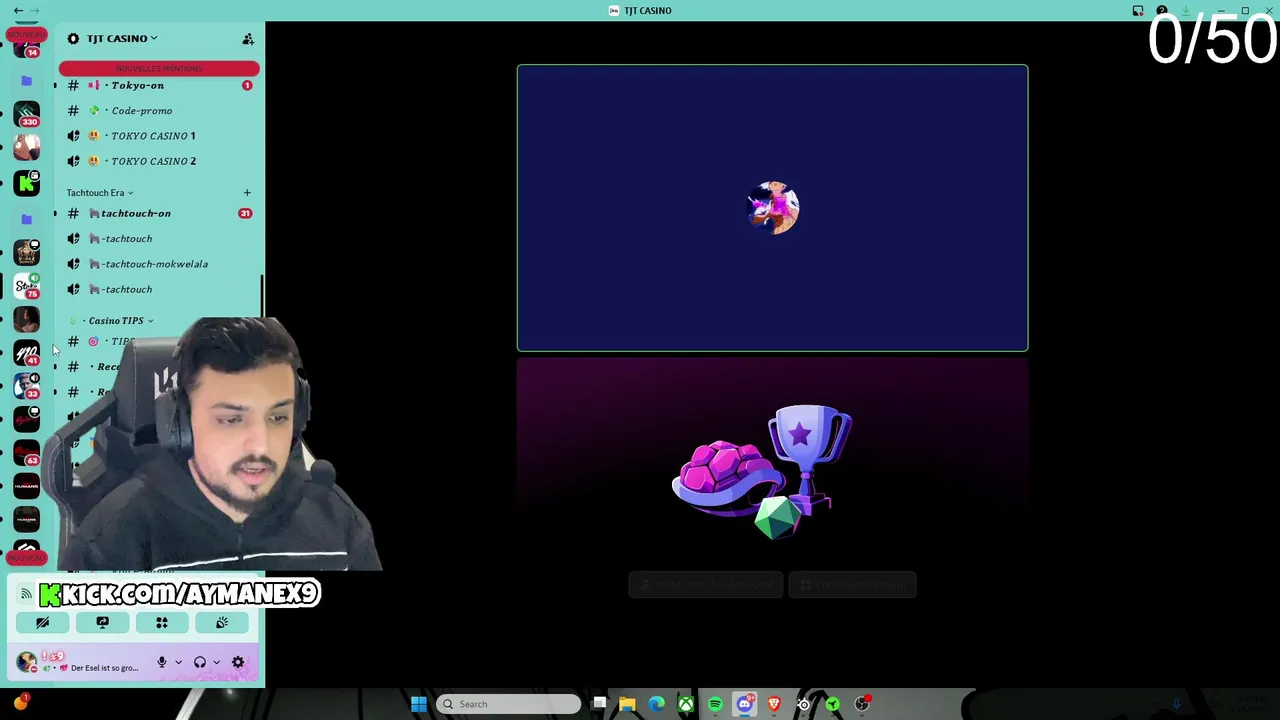The height and width of the screenshot is (720, 1280).
Task: Open headphone output options arrow
Action: tap(216, 662)
